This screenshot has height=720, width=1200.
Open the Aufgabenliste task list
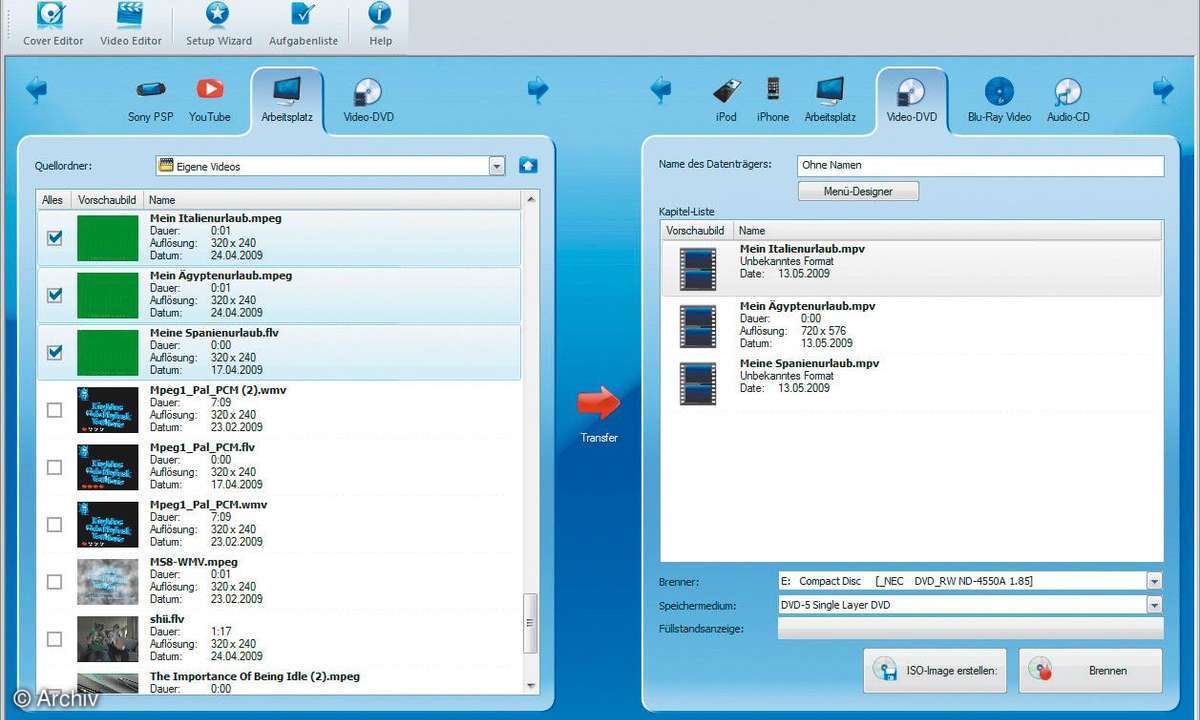[303, 24]
